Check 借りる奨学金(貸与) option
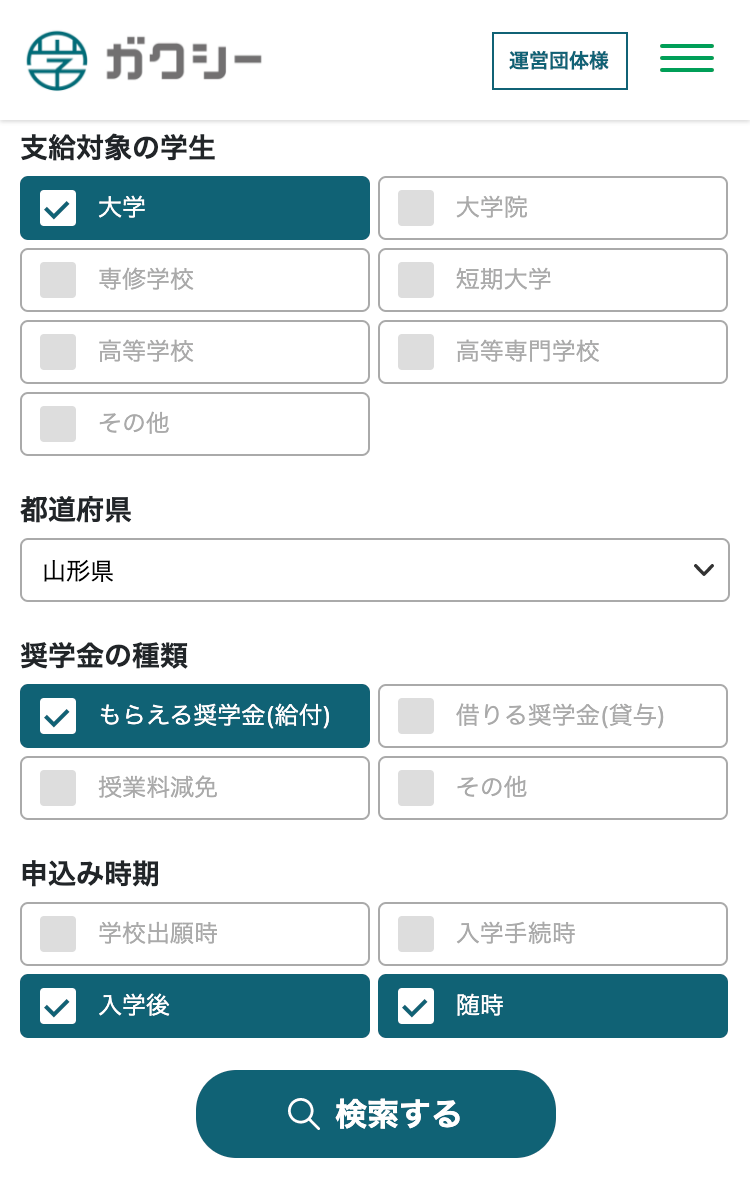The width and height of the screenshot is (750, 1200). [416, 716]
